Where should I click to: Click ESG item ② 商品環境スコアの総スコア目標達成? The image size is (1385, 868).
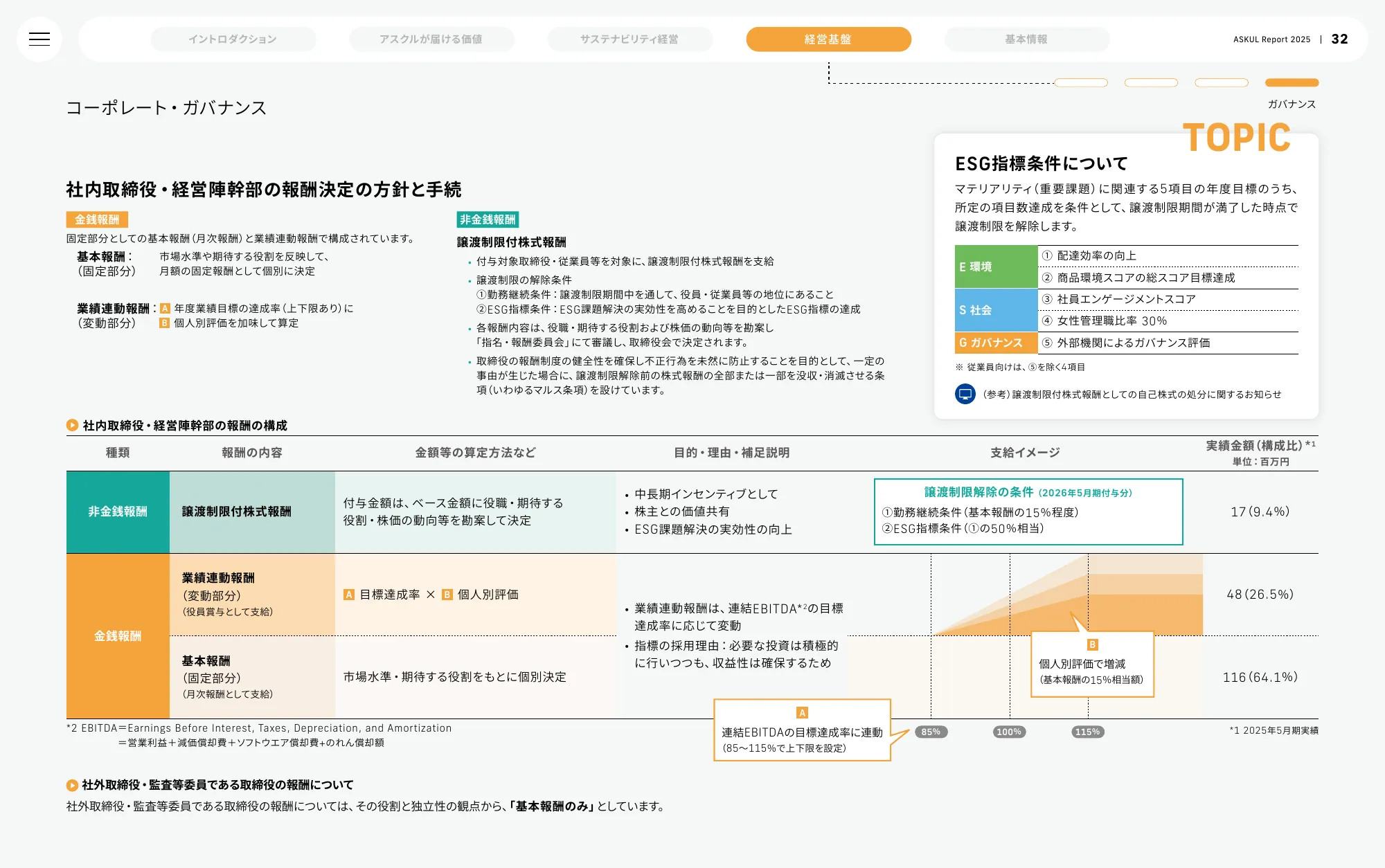(1138, 278)
